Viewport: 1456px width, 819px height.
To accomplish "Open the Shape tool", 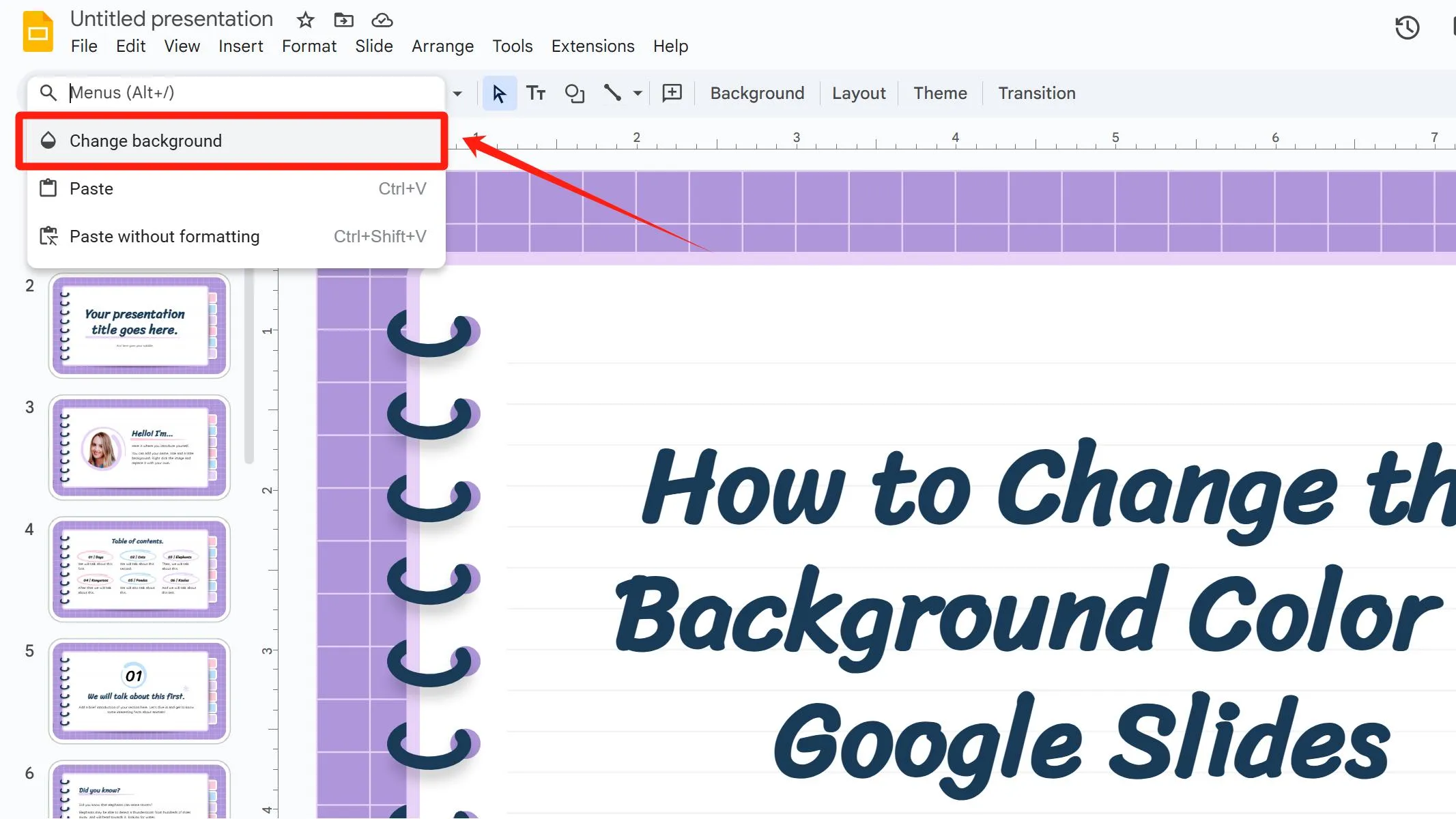I will (x=574, y=93).
